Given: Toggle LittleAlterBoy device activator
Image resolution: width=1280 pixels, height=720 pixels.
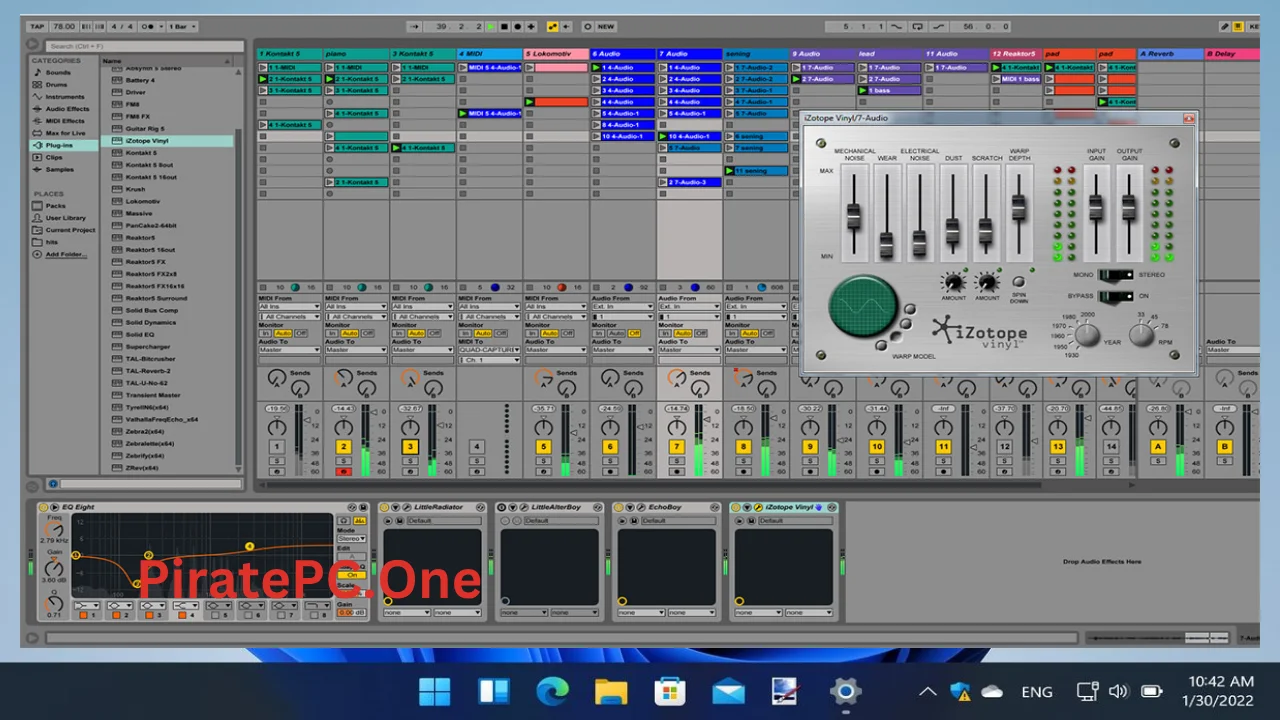Looking at the screenshot, I should point(502,507).
